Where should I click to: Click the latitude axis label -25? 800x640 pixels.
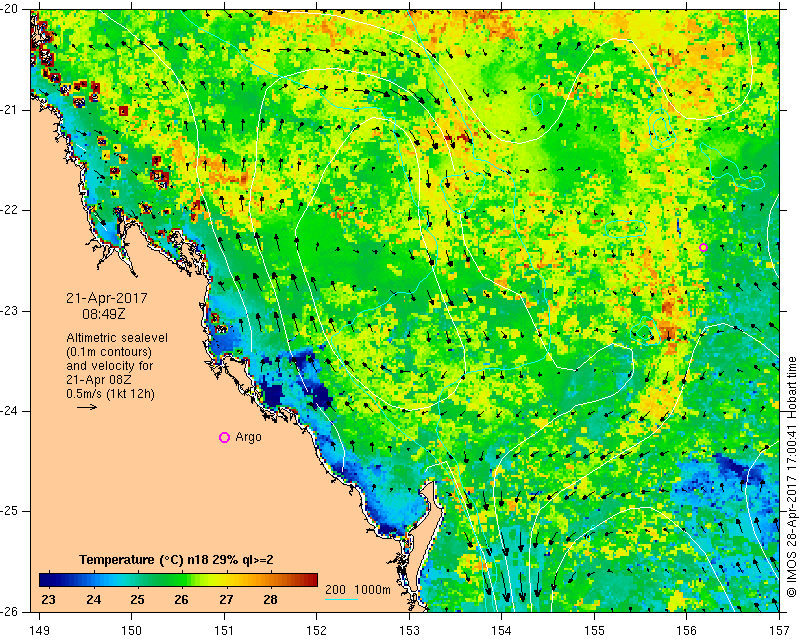click(x=10, y=511)
